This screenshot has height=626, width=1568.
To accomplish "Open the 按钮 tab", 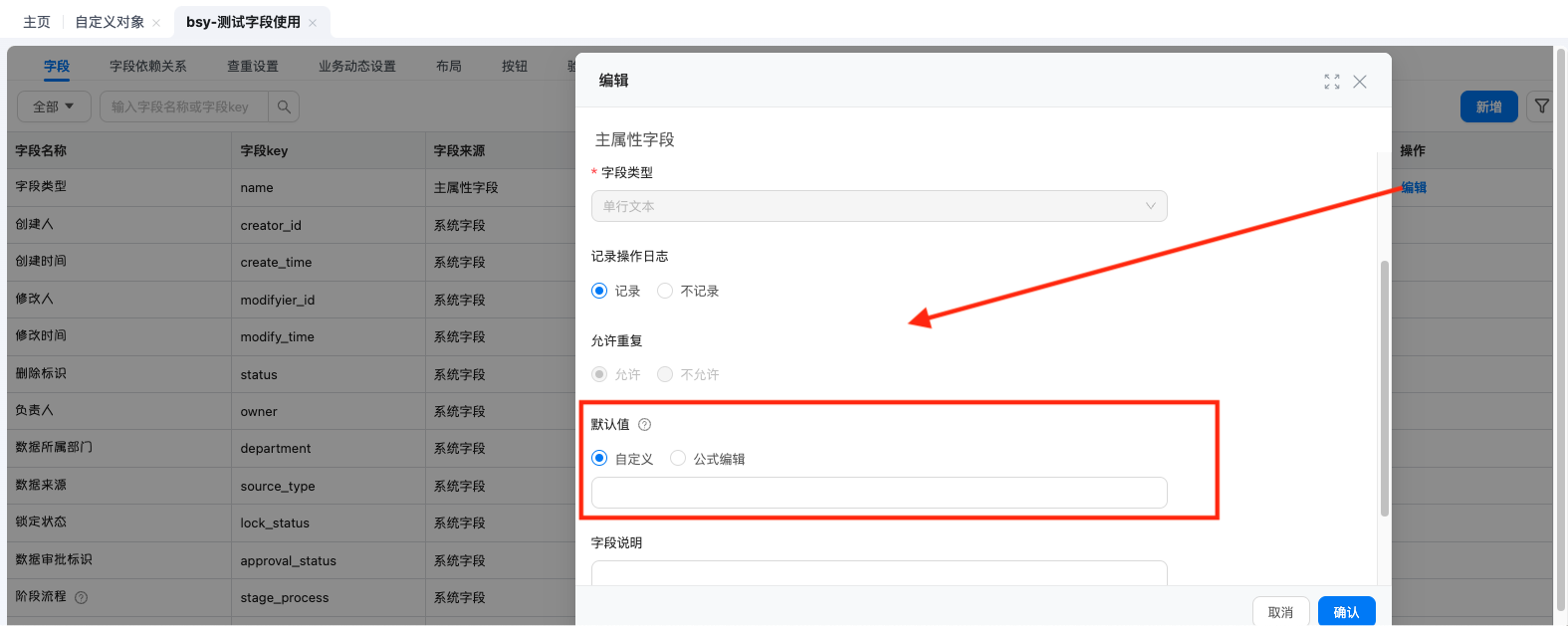I will (x=515, y=66).
